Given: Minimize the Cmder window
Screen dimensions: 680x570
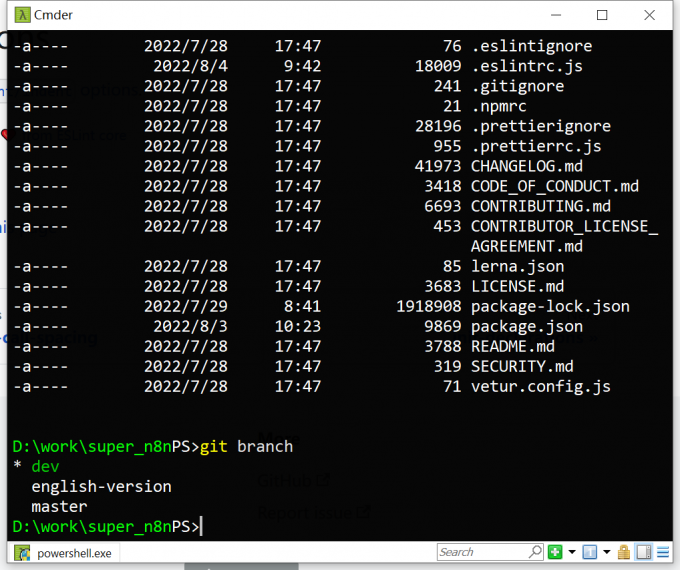Looking at the screenshot, I should click(x=555, y=15).
